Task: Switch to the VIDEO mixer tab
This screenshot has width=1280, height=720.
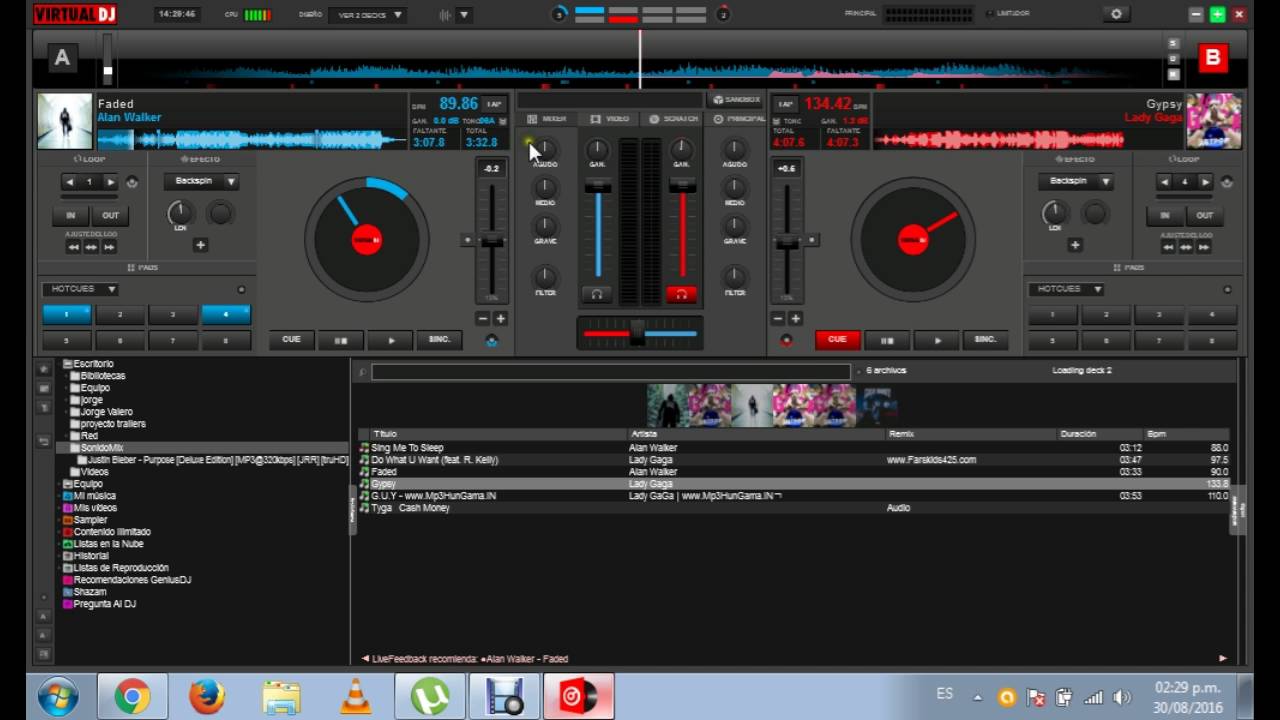Action: pyautogui.click(x=612, y=118)
